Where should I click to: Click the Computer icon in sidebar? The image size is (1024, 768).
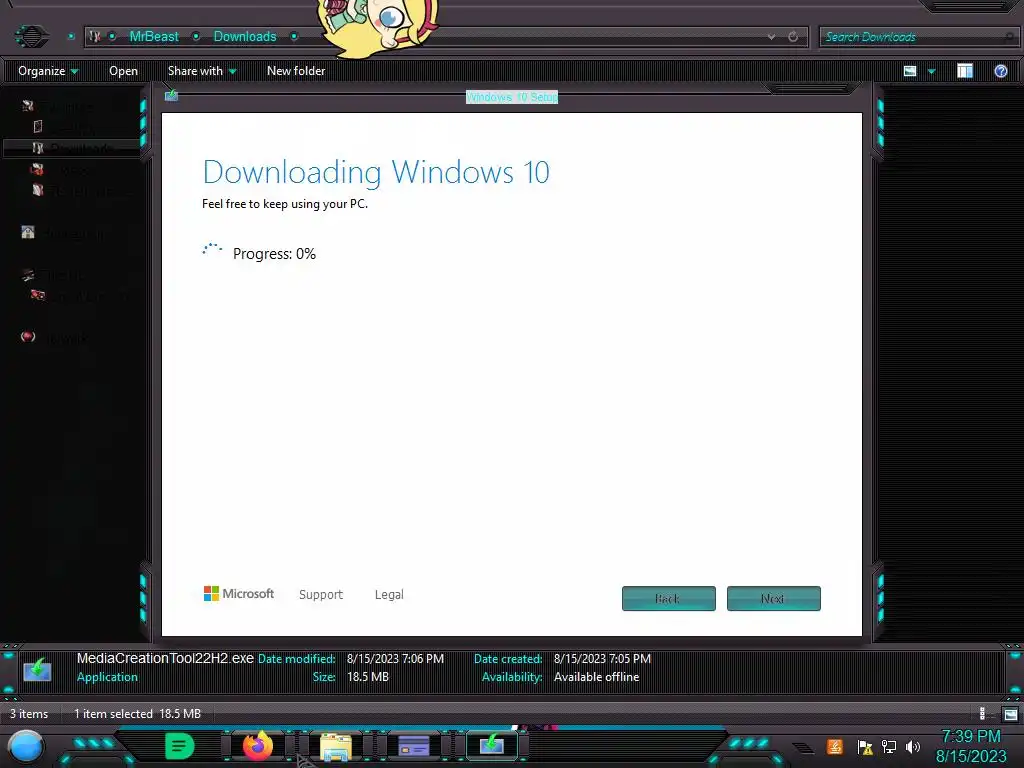click(x=28, y=274)
